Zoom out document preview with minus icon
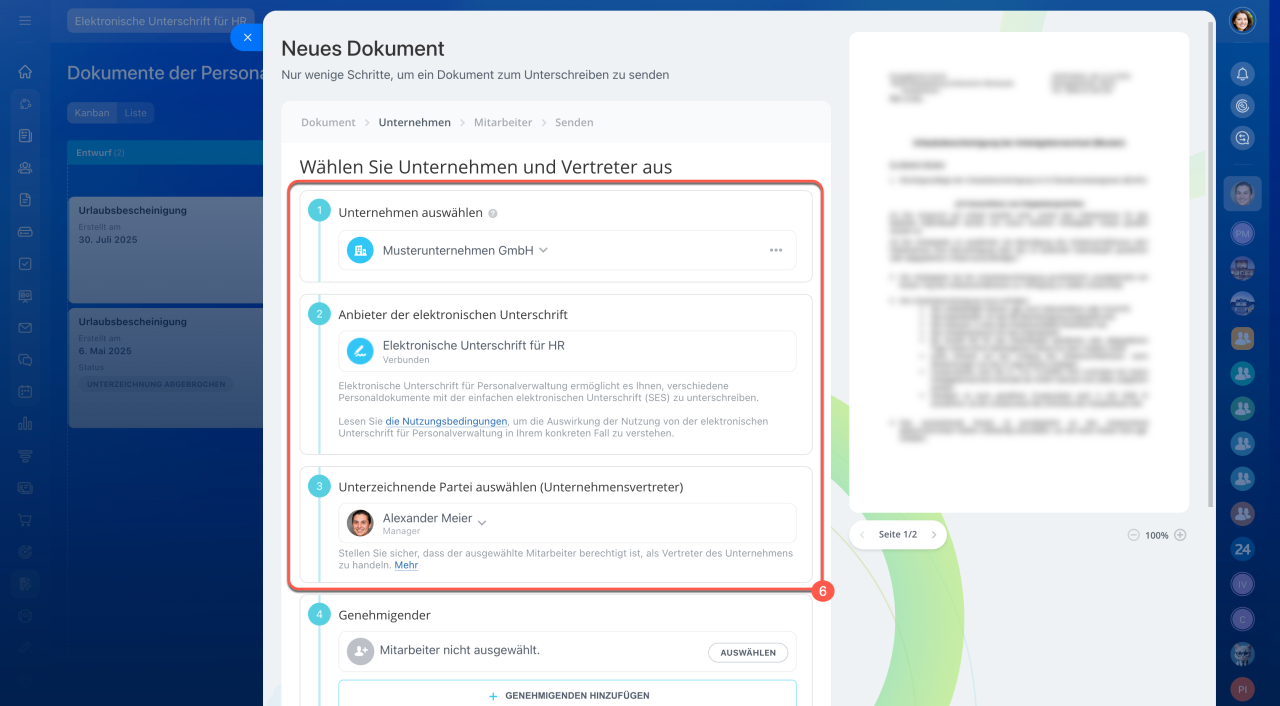The width and height of the screenshot is (1280, 706). 1133,535
